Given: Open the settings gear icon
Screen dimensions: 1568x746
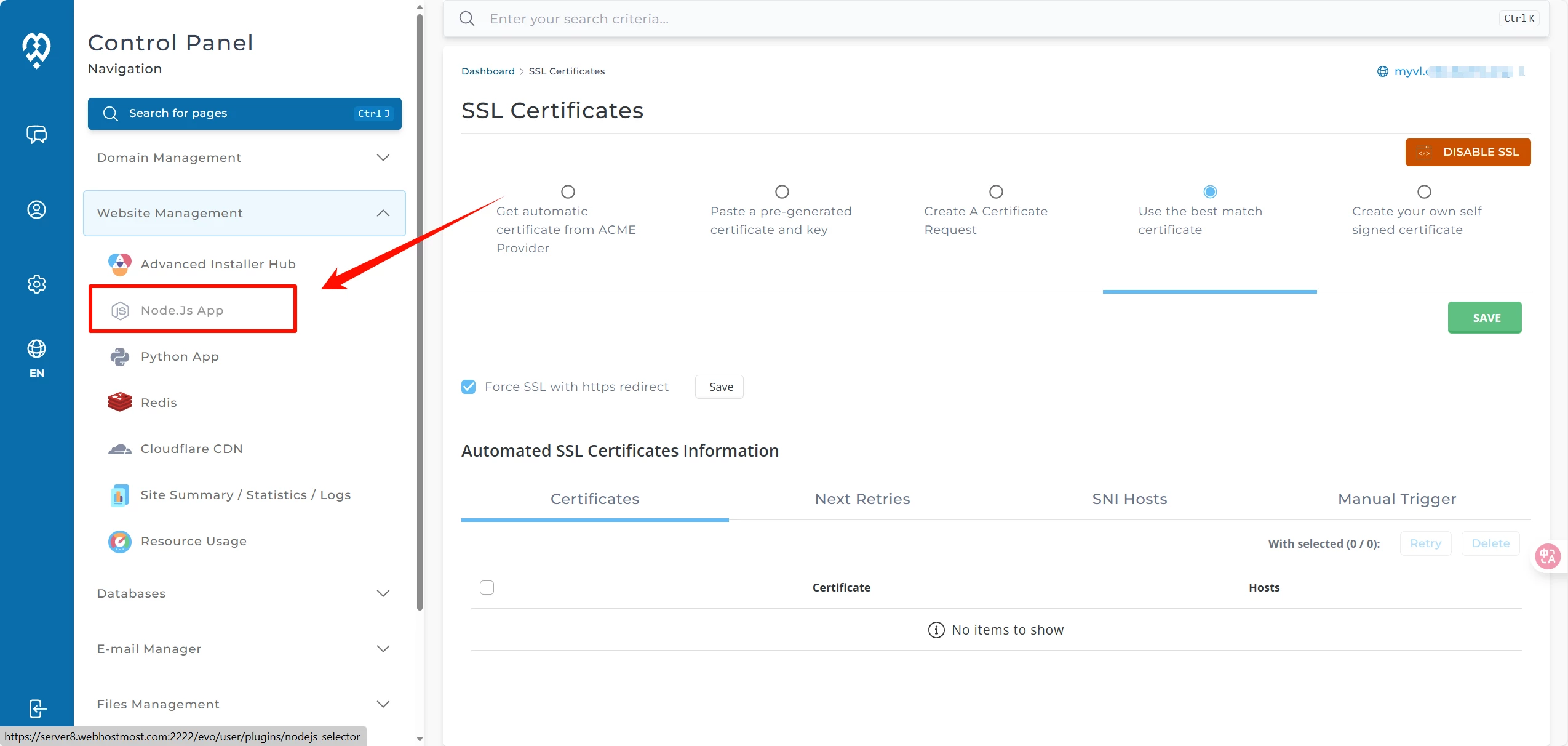Looking at the screenshot, I should 36,284.
